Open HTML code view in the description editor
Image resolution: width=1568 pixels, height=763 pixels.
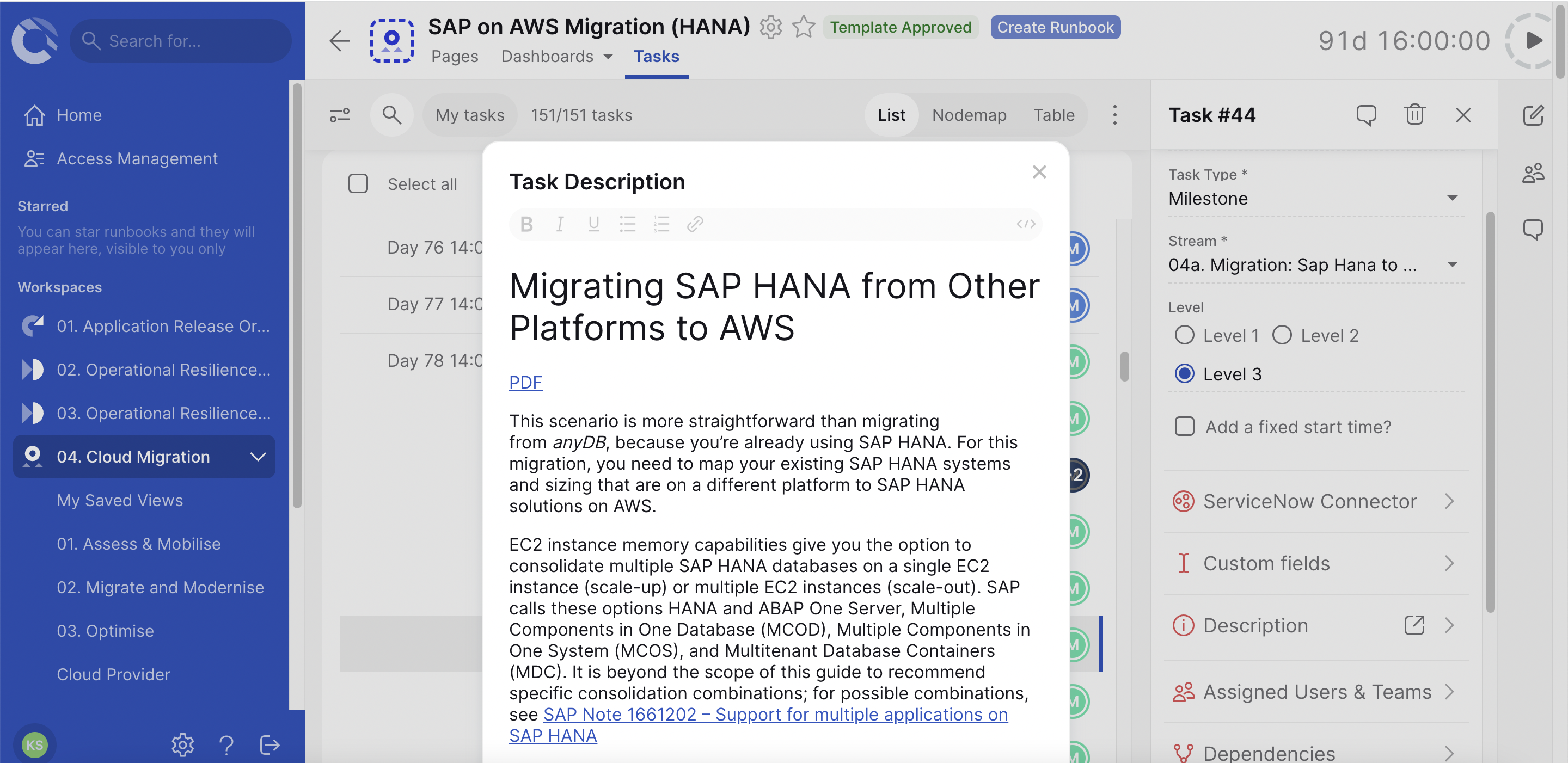click(1026, 224)
